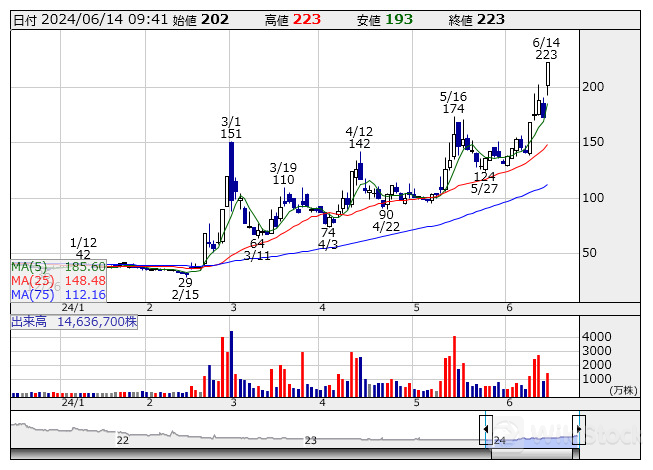Click the 終値 223 value in header
The width and height of the screenshot is (653, 470).
[490, 19]
